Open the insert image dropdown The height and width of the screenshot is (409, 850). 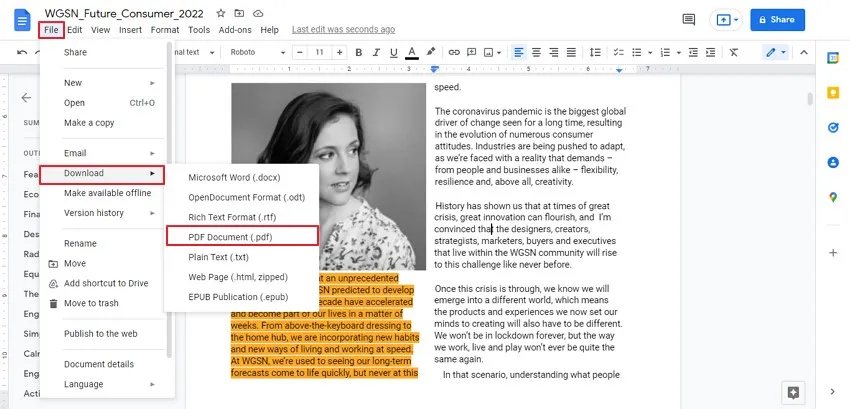492,53
